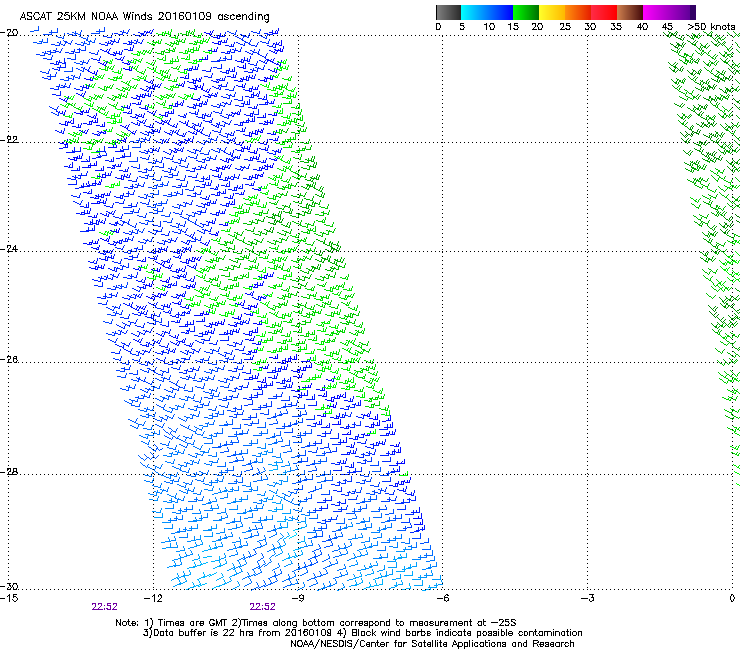This screenshot has height=650, width=740.
Task: Click the "45" color scale label
Action: click(x=667, y=27)
